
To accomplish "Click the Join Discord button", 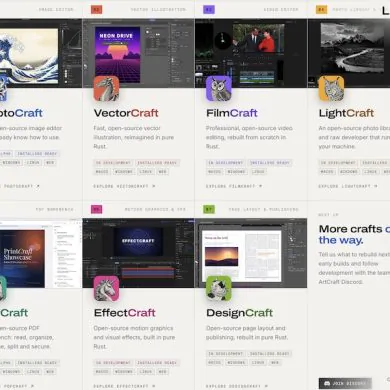I will 345,384.
